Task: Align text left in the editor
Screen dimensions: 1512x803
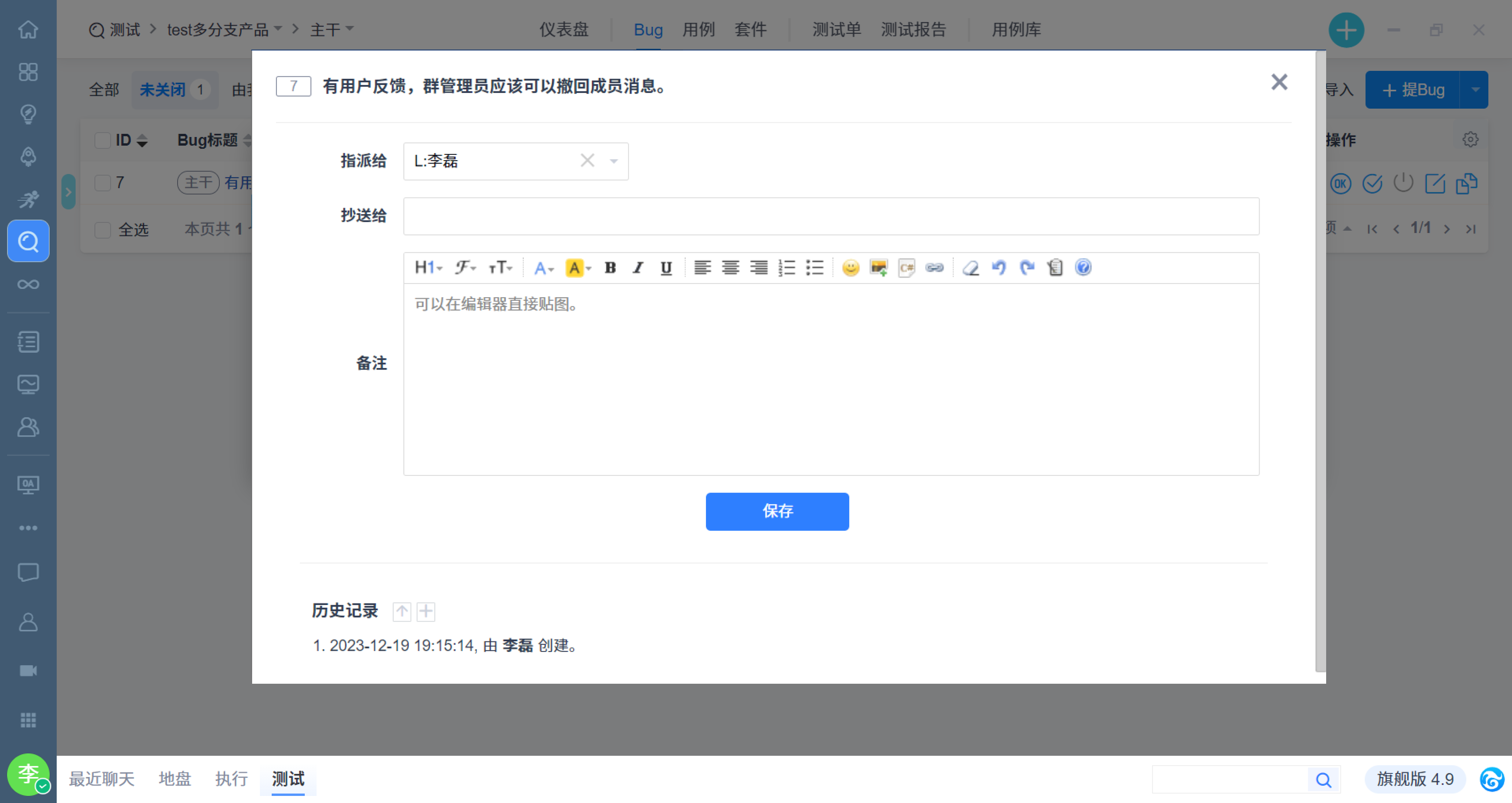Action: [x=702, y=268]
